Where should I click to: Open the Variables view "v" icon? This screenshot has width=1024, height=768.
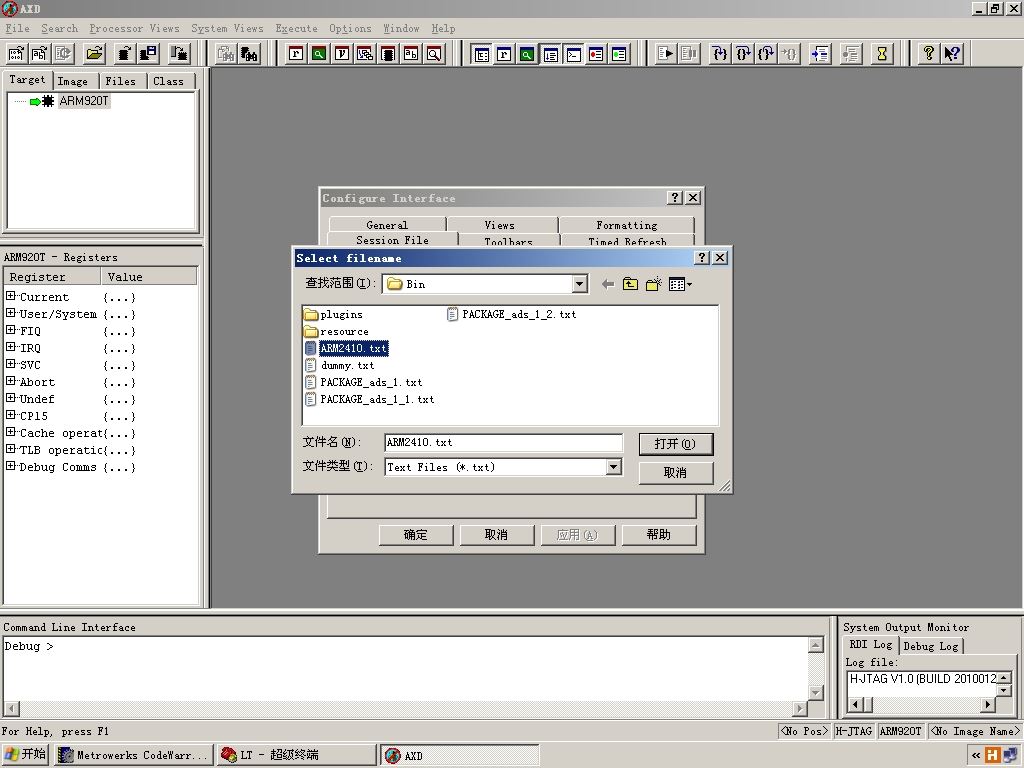click(342, 54)
